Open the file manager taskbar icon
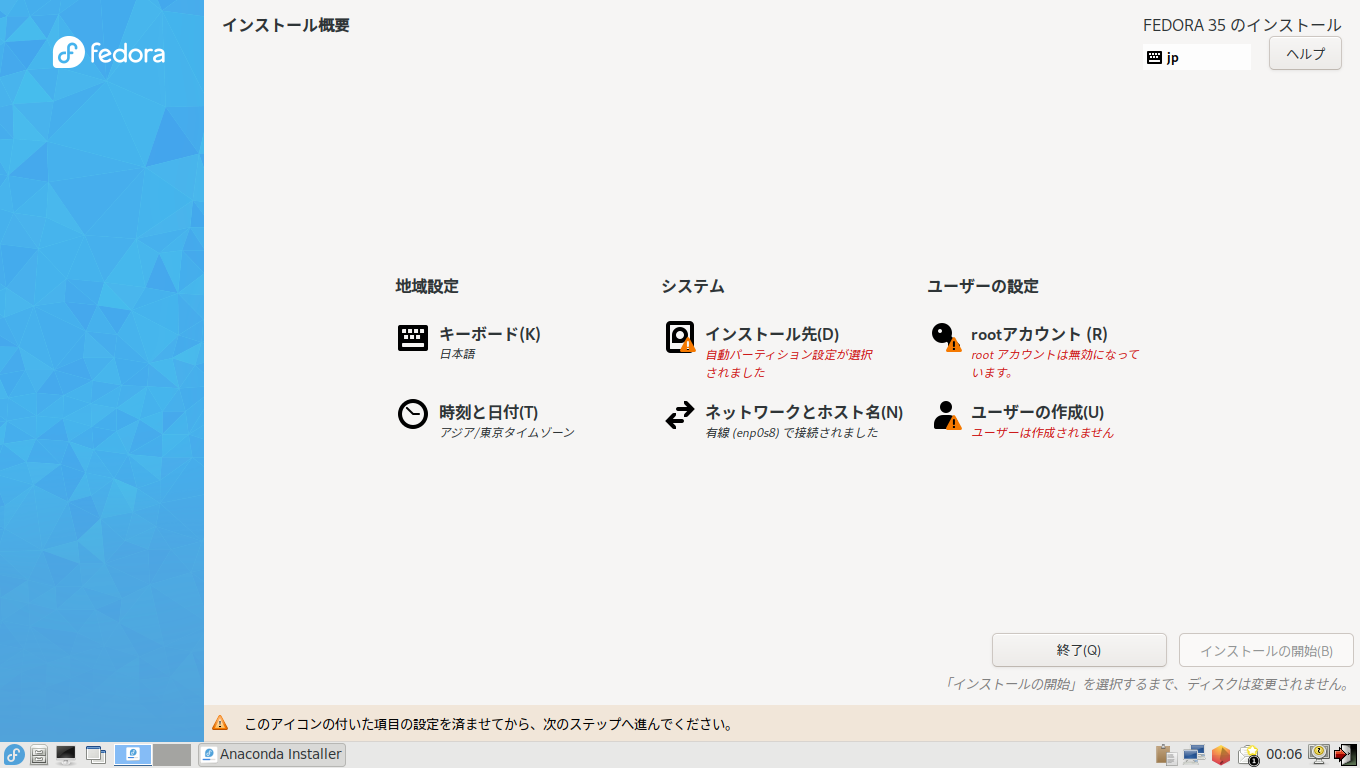Image resolution: width=1360 pixels, height=768 pixels. coord(39,755)
